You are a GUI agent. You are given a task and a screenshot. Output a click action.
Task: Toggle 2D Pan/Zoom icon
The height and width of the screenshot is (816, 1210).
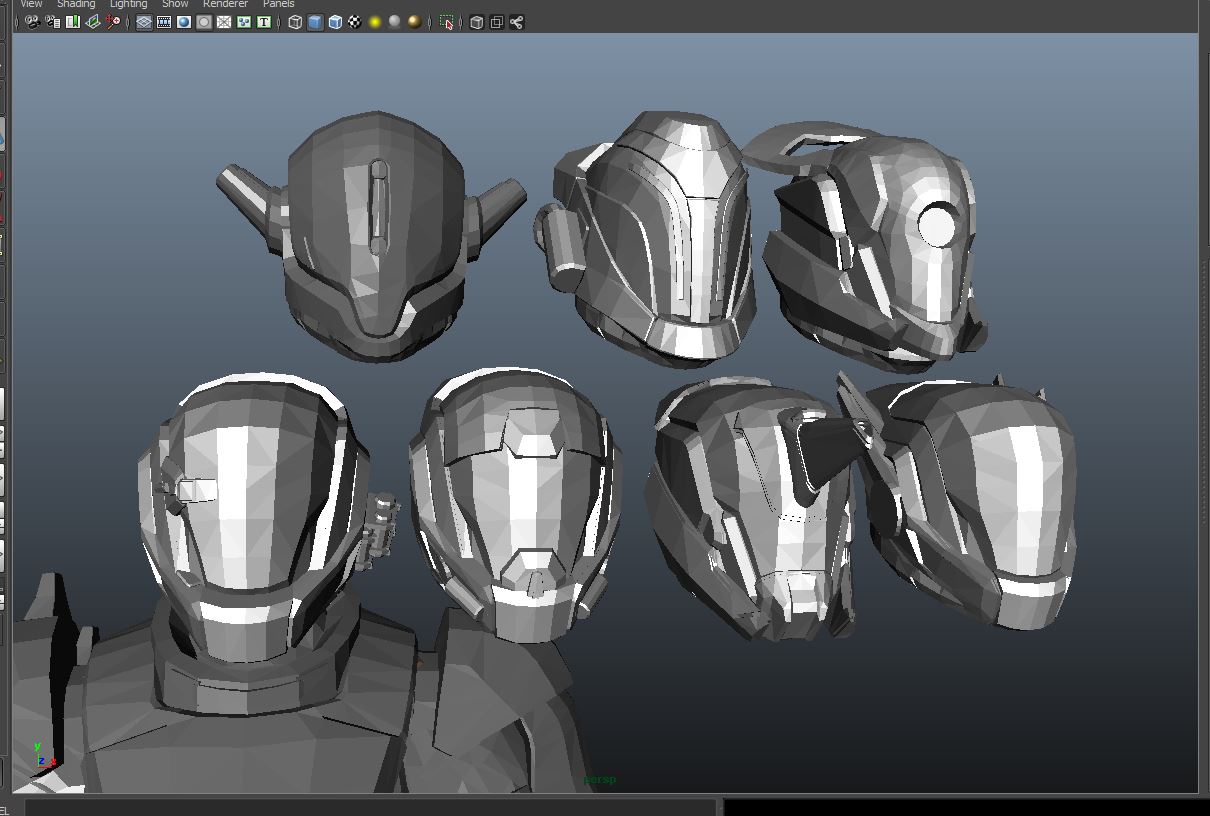point(113,22)
